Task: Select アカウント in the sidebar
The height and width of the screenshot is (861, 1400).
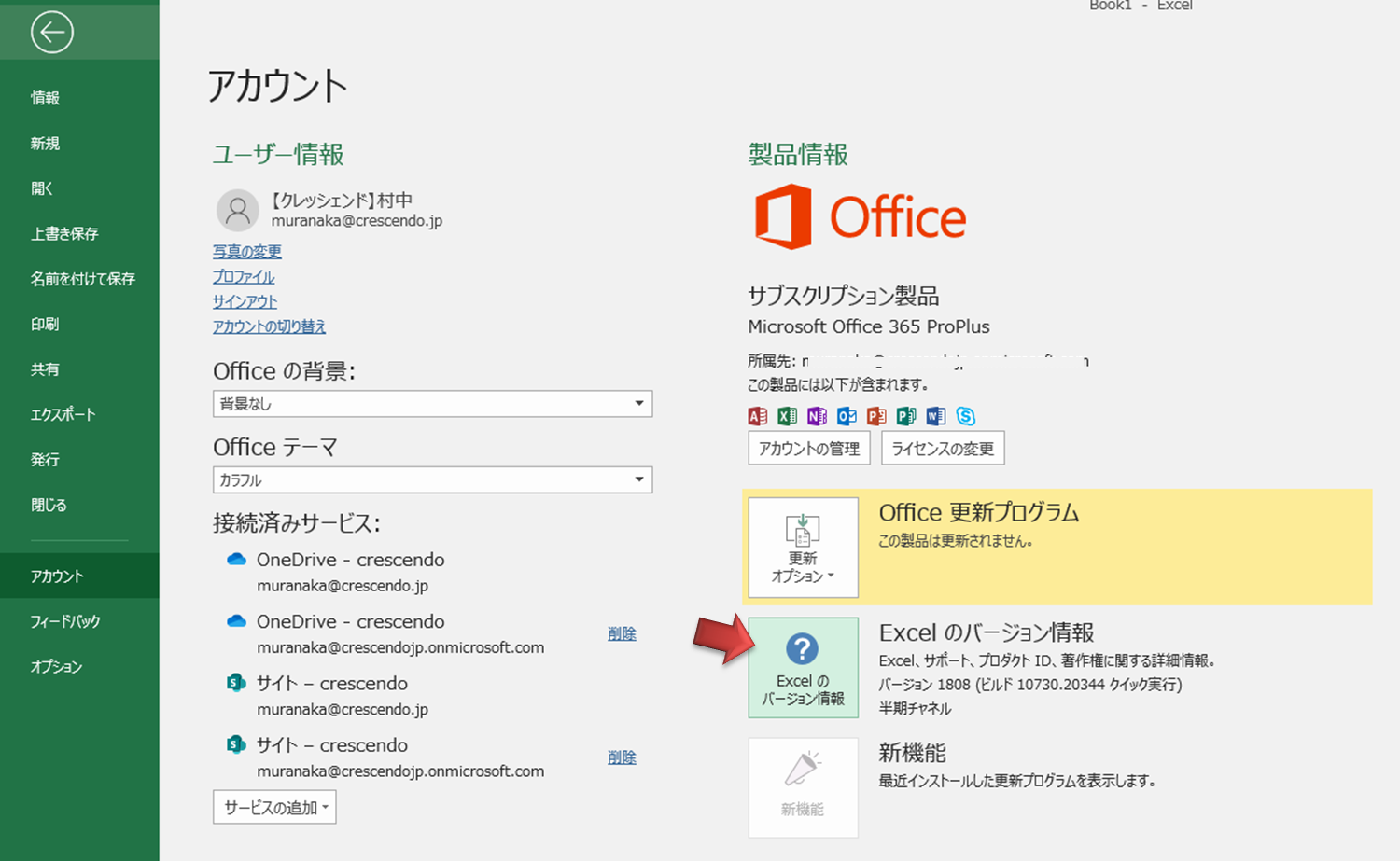Action: [x=79, y=576]
